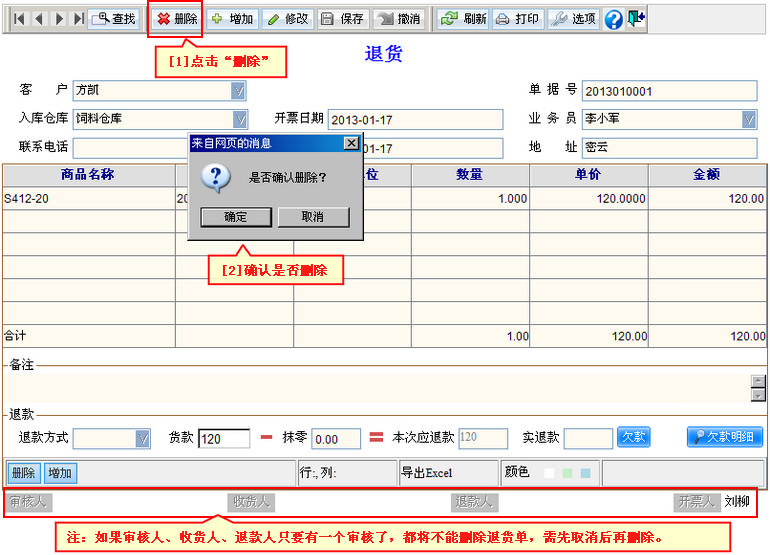Click the 货款 amount input field
The image size is (770, 555).
point(224,439)
